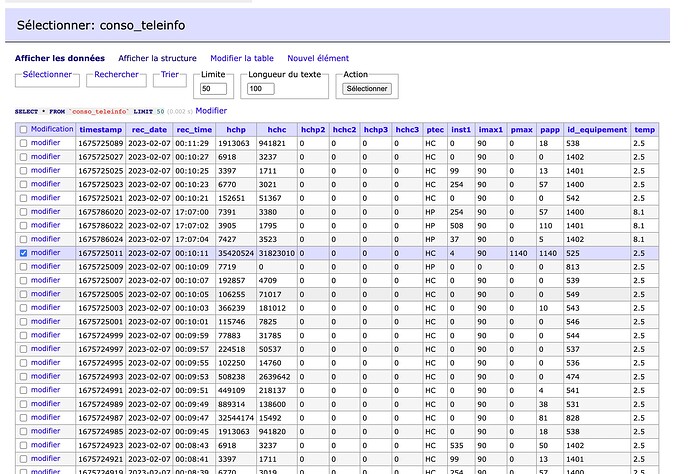Sort by the papp column header
The width and height of the screenshot is (690, 474).
[x=549, y=130]
